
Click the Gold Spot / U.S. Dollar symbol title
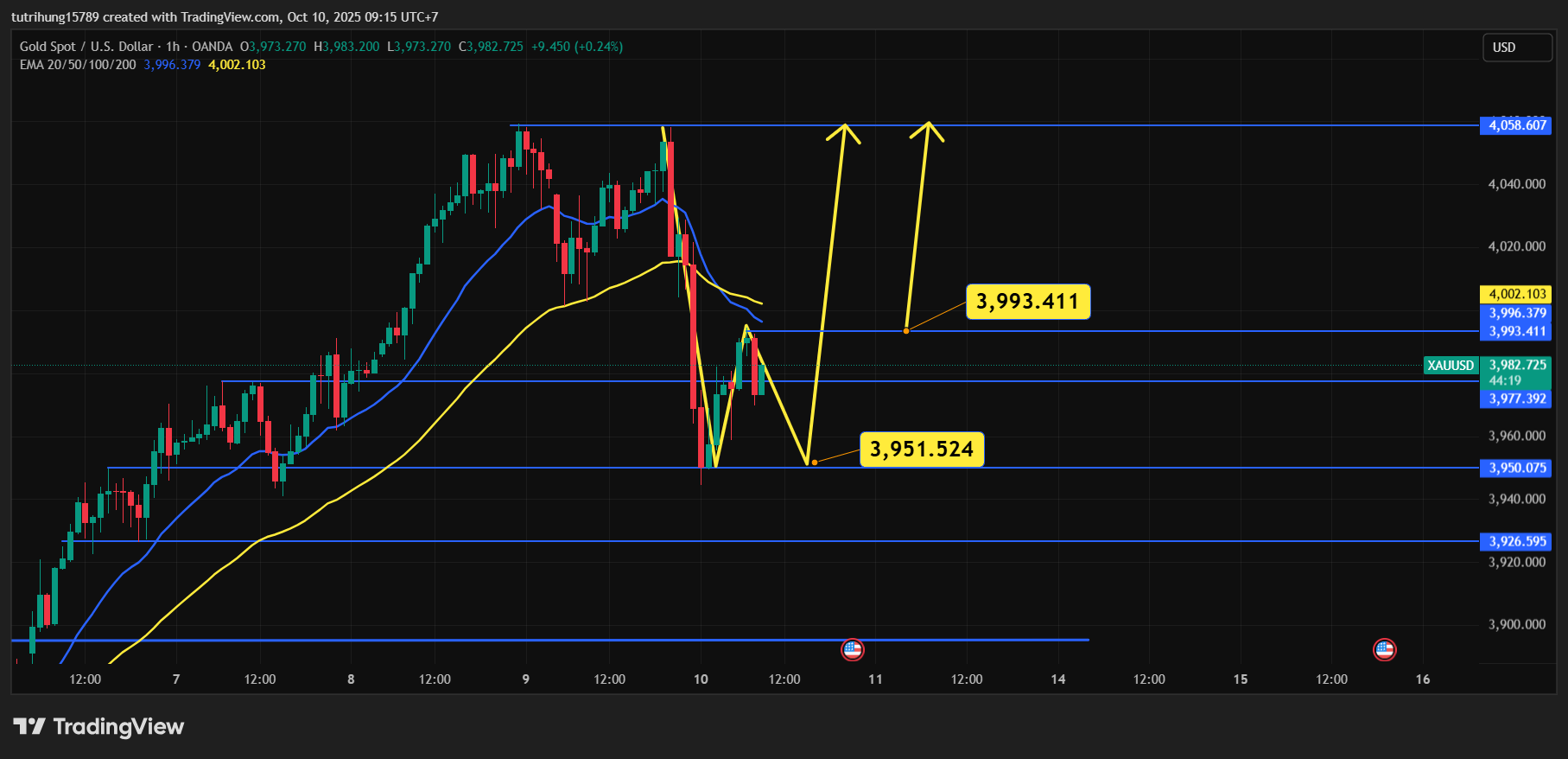point(86,47)
